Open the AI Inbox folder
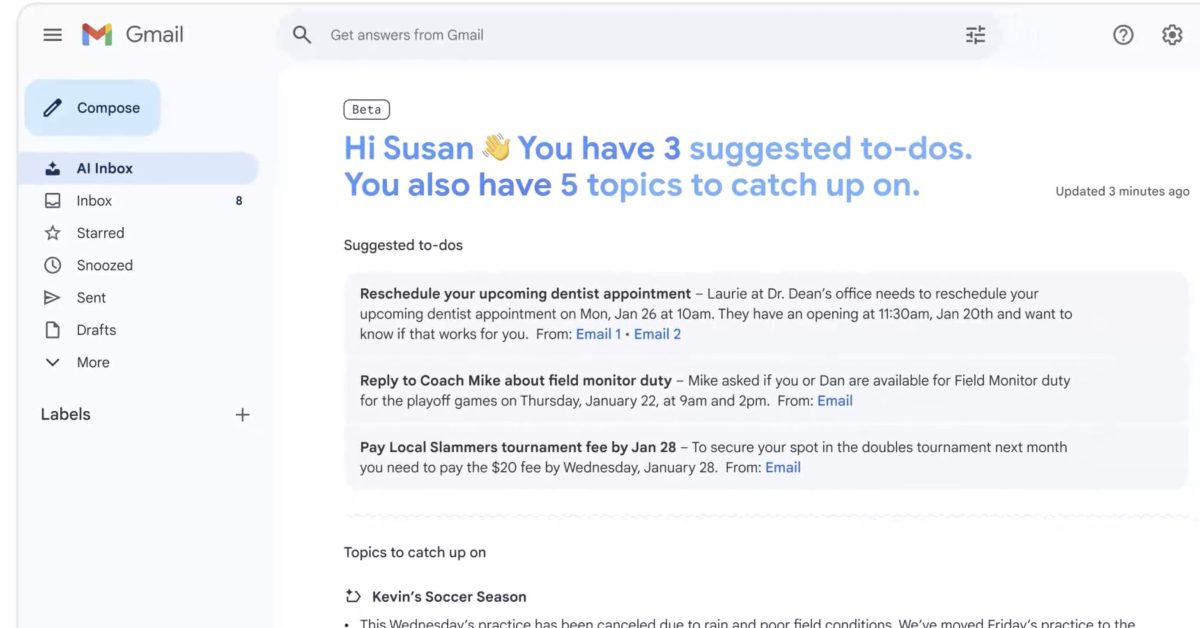Viewport: 1200px width, 628px height. (x=104, y=169)
